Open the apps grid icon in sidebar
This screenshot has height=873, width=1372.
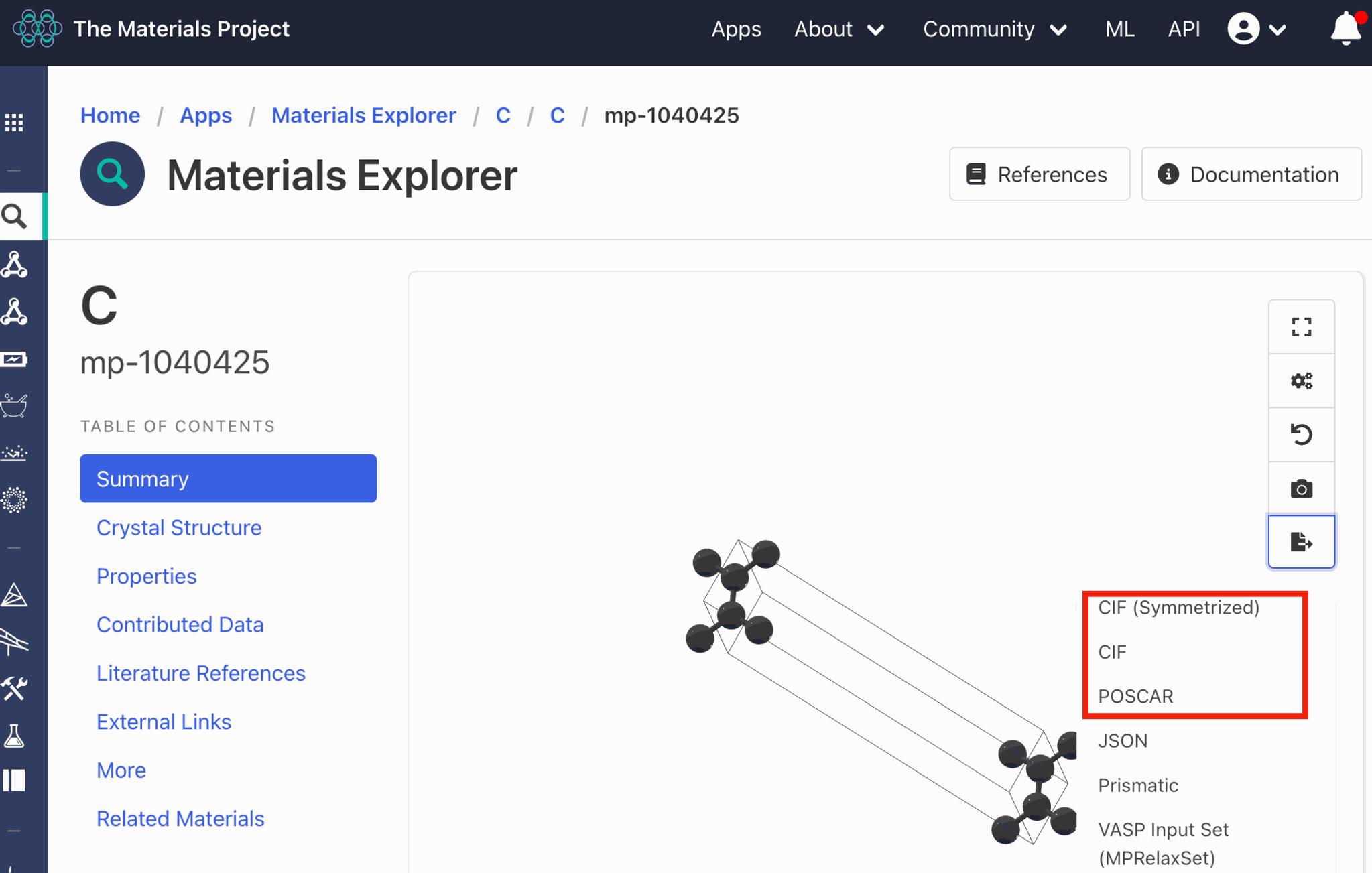coord(14,122)
